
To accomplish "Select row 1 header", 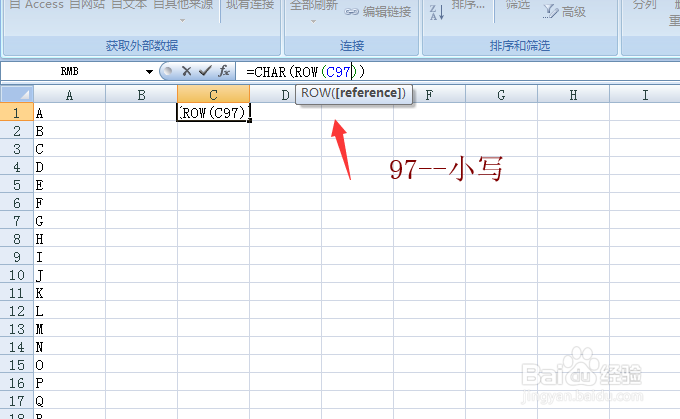I will pyautogui.click(x=16, y=113).
